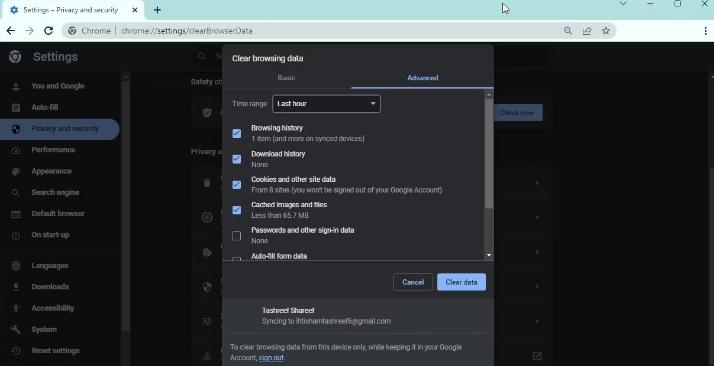Click the Search engine magnifier icon
This screenshot has width=714, height=366.
point(16,193)
